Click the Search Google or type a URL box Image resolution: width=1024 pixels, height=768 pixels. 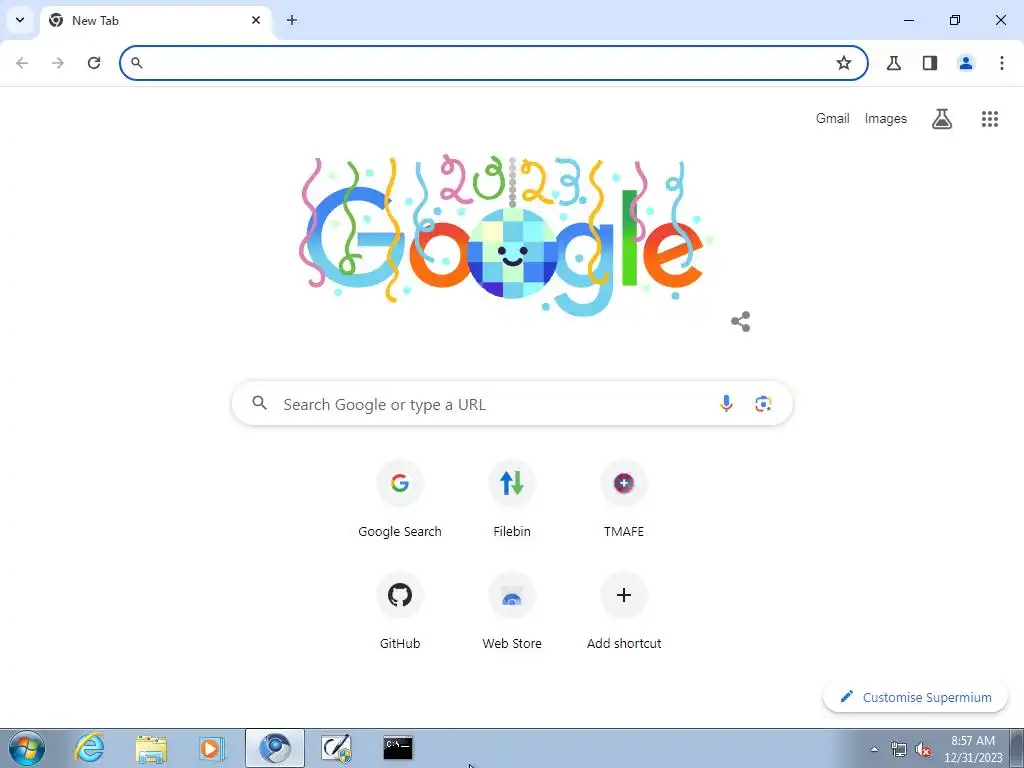[x=513, y=404]
